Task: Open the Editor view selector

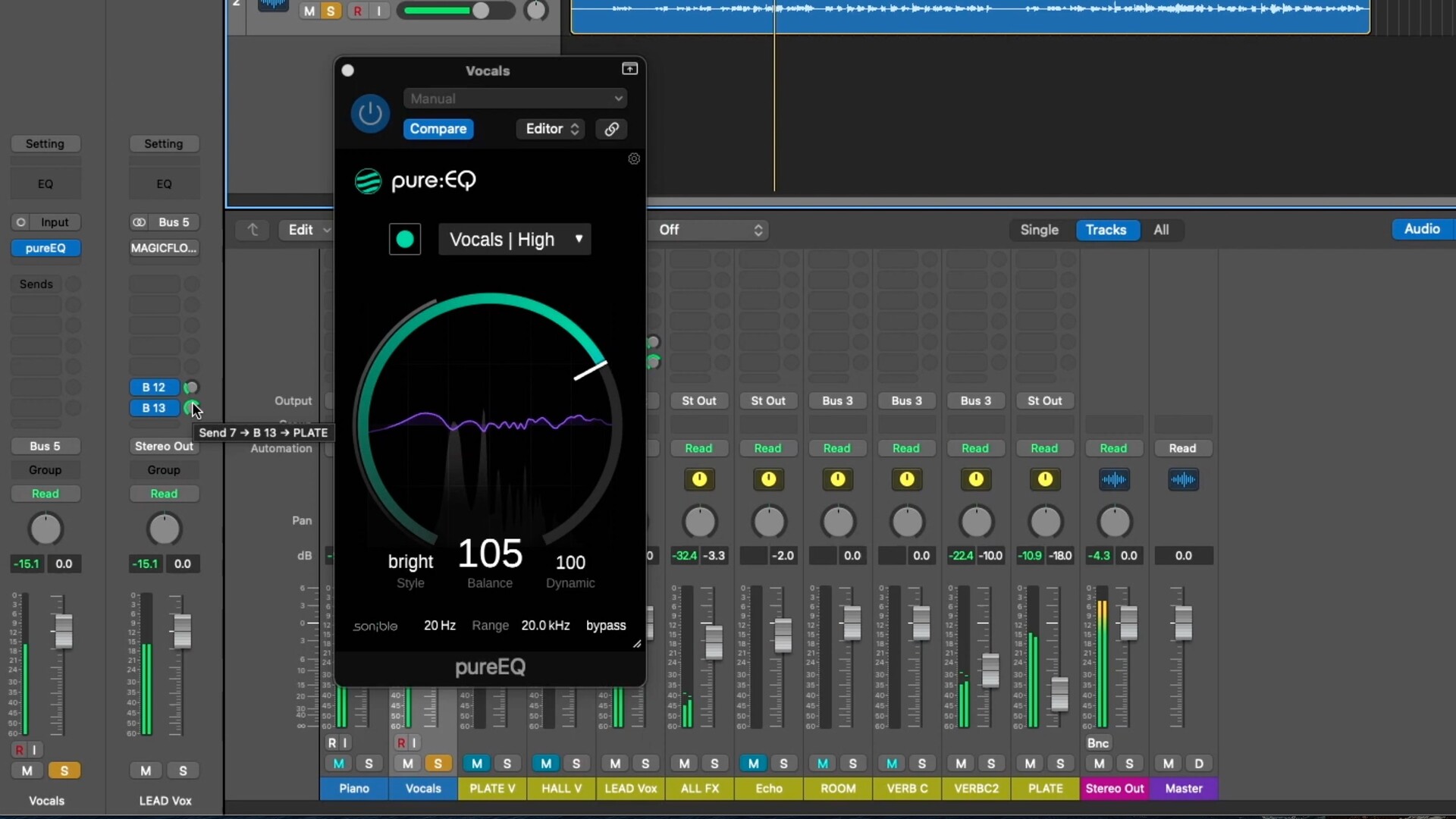Action: point(552,129)
